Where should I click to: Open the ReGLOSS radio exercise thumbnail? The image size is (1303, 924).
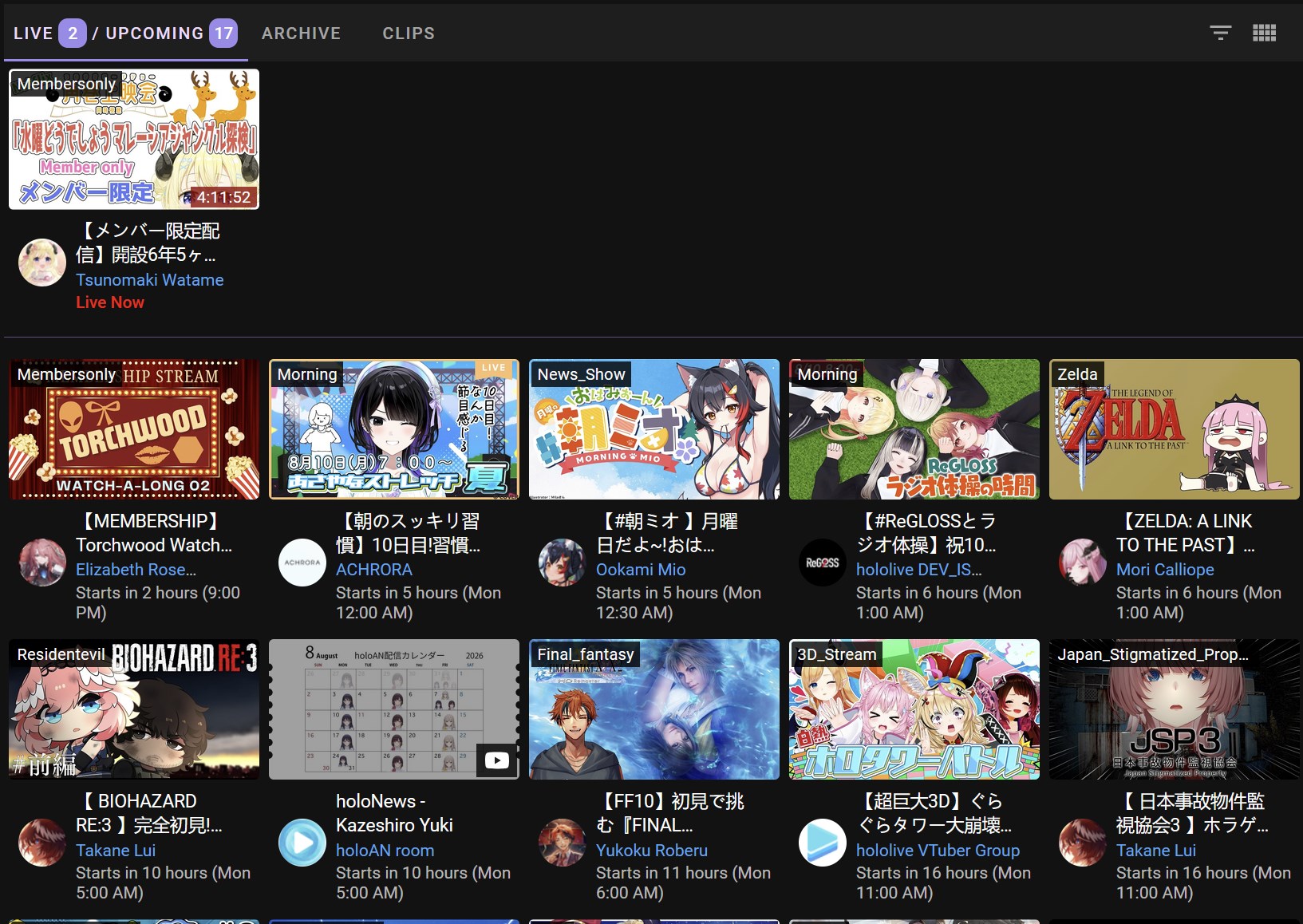pyautogui.click(x=914, y=429)
